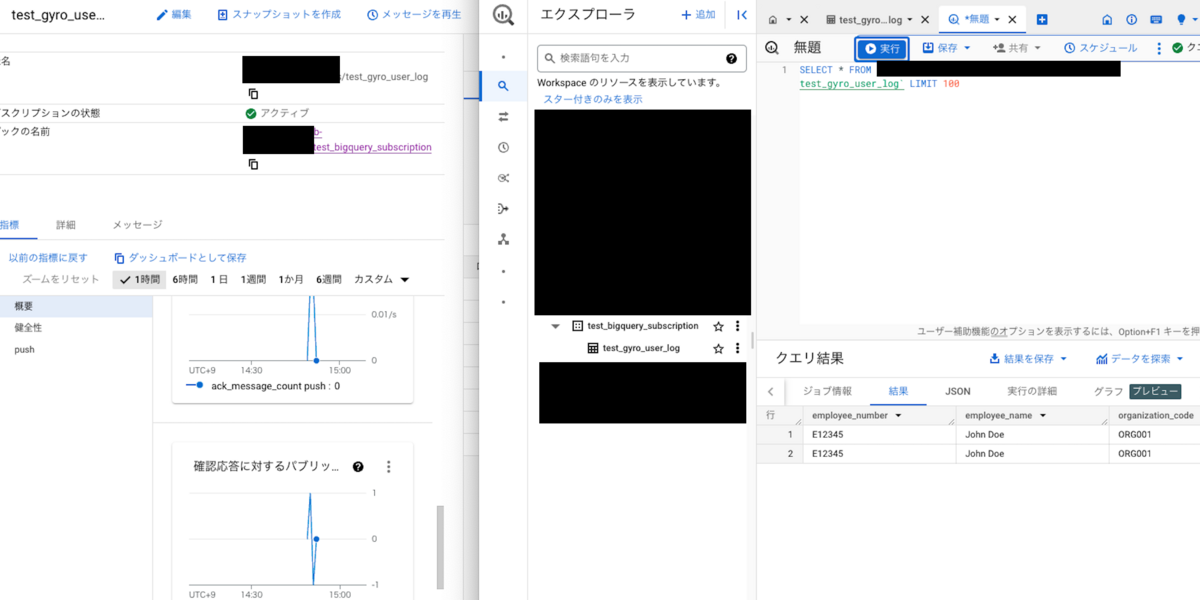The width and height of the screenshot is (1200, 600).
Task: Click the Pub/Sub page vertical scrollbar
Action: [x=440, y=547]
